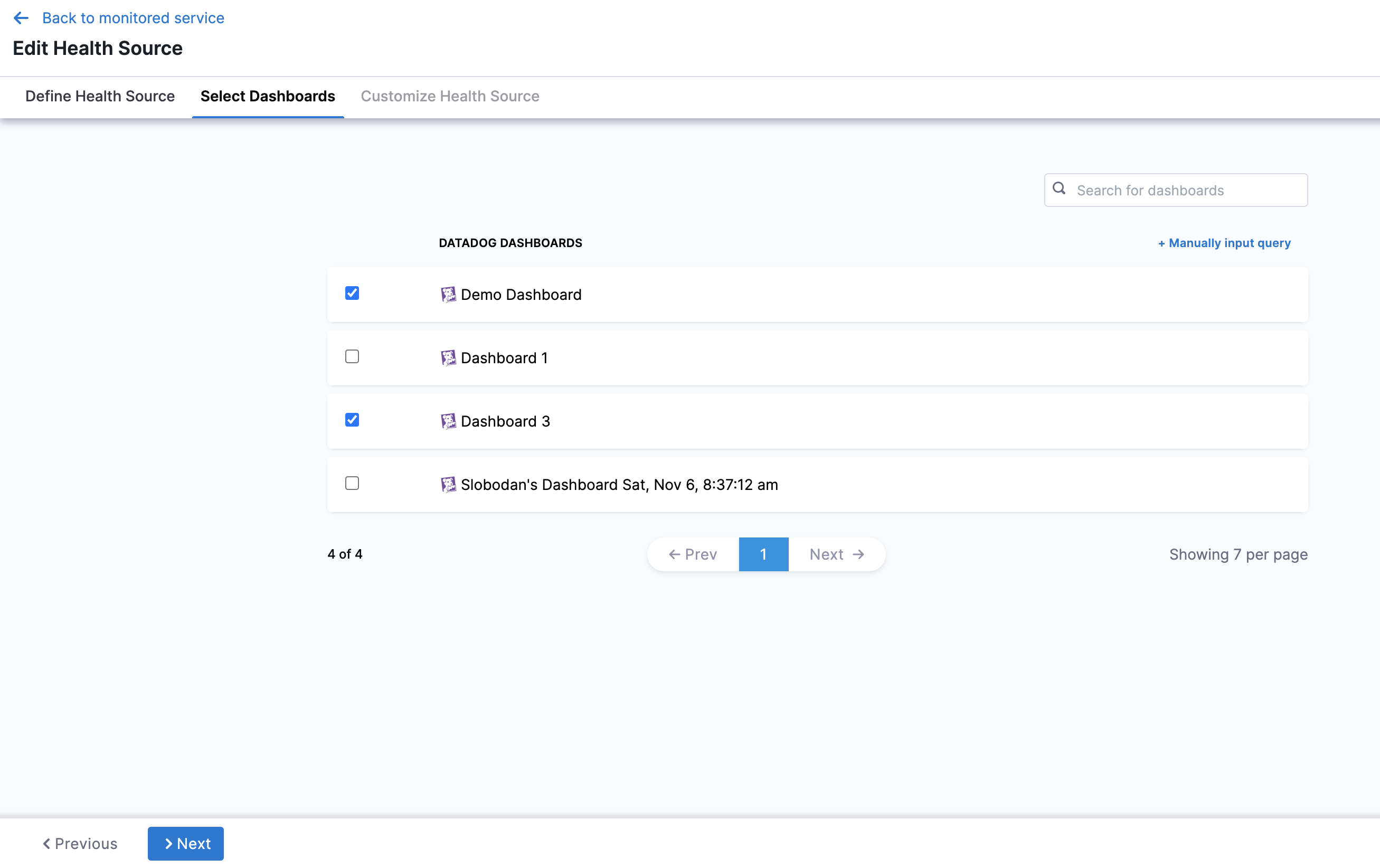Image resolution: width=1380 pixels, height=868 pixels.
Task: Check the Dashboard 1 checkbox
Action: point(352,356)
